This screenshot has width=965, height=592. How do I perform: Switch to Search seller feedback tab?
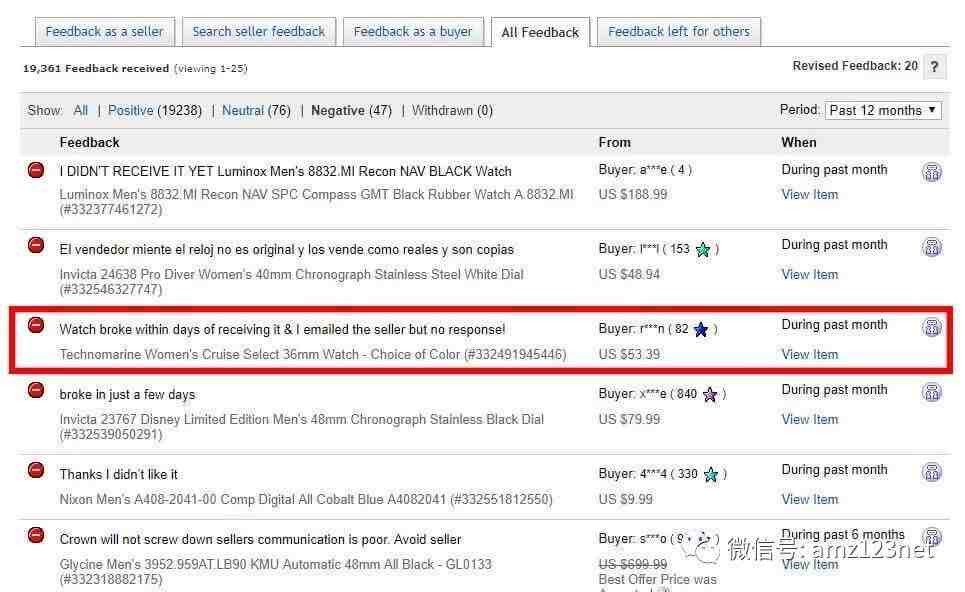point(259,31)
